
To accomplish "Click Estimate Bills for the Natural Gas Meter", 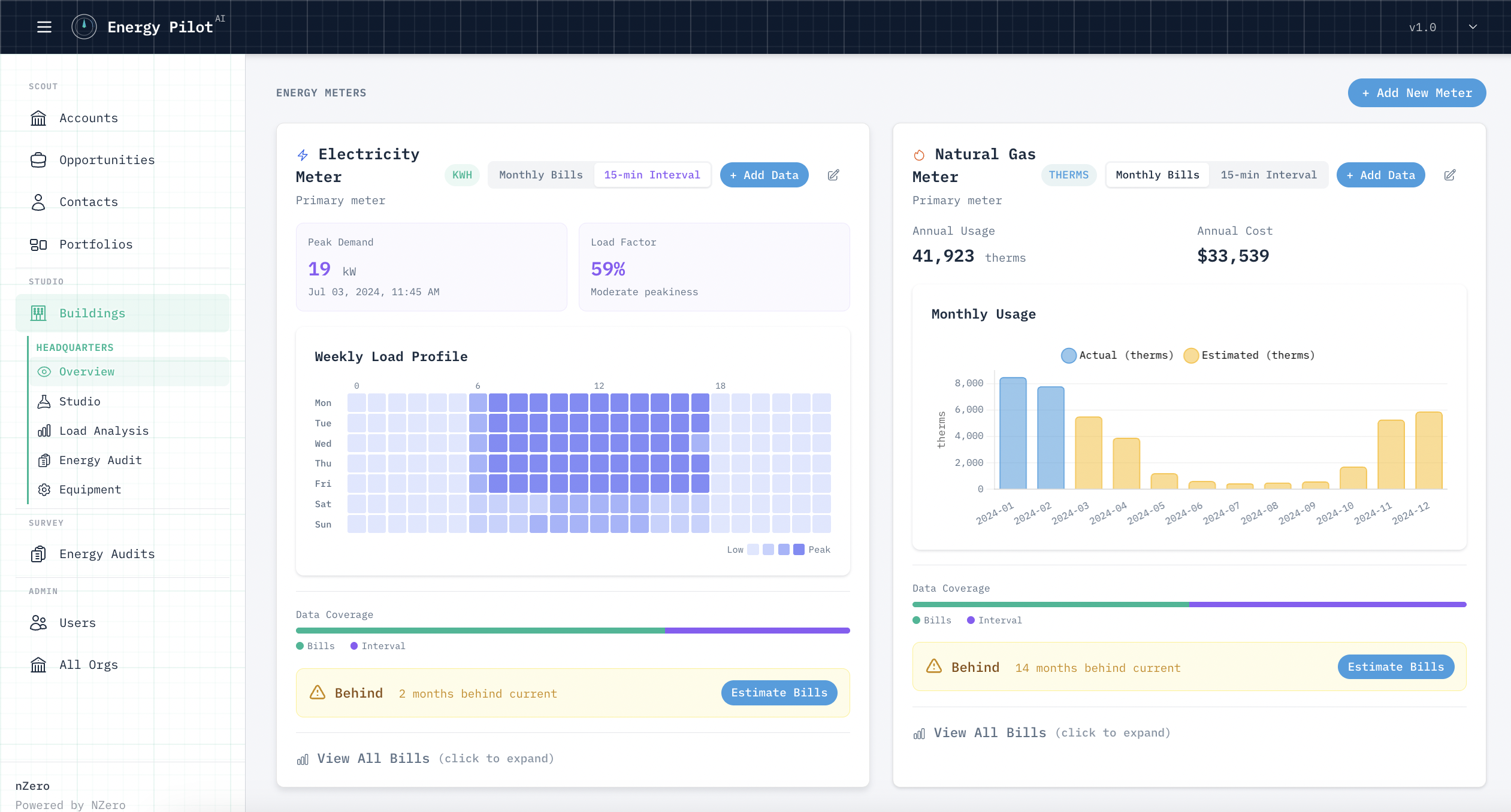I will tap(1395, 666).
